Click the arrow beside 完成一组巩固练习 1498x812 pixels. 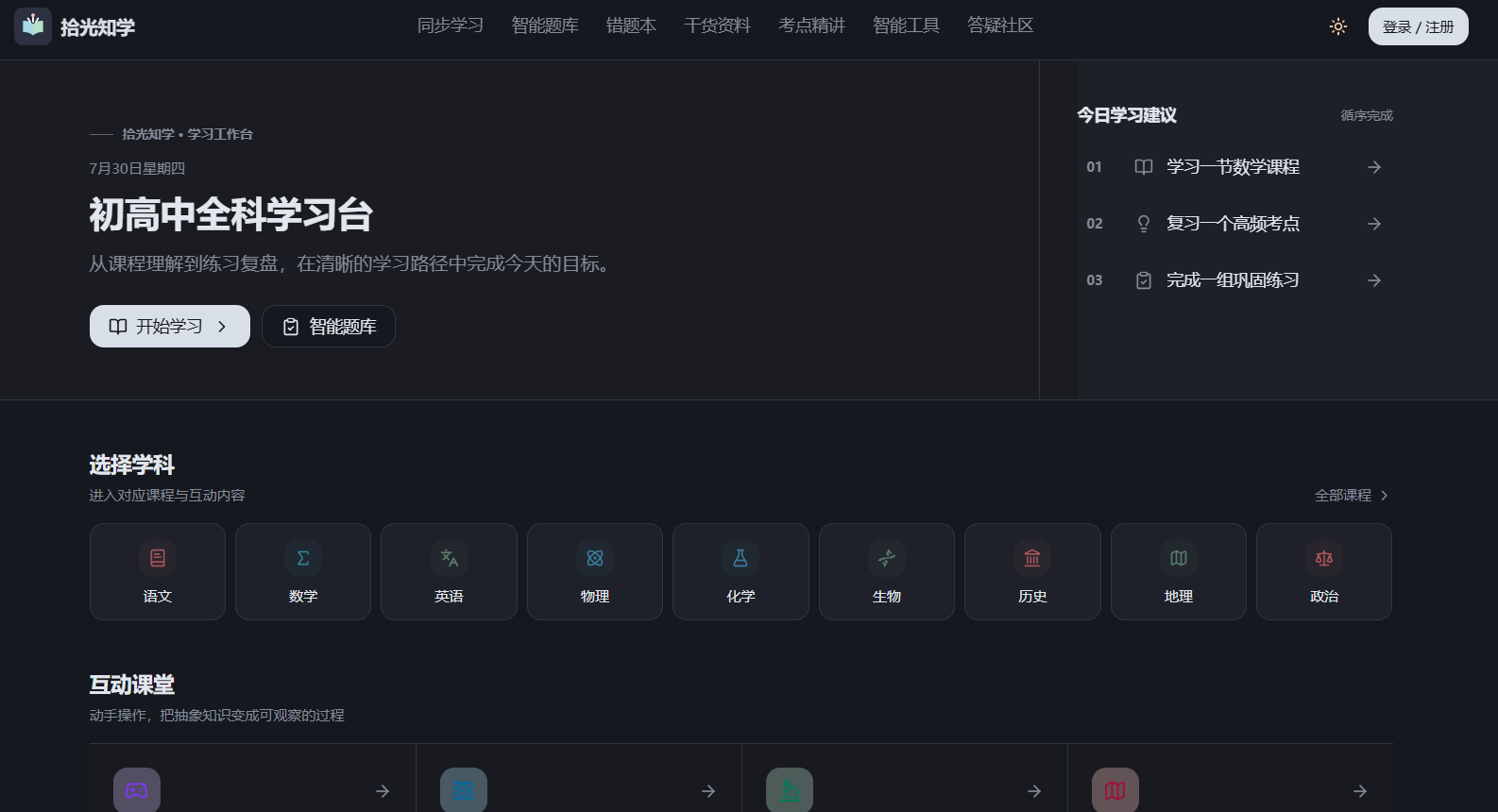click(x=1374, y=280)
